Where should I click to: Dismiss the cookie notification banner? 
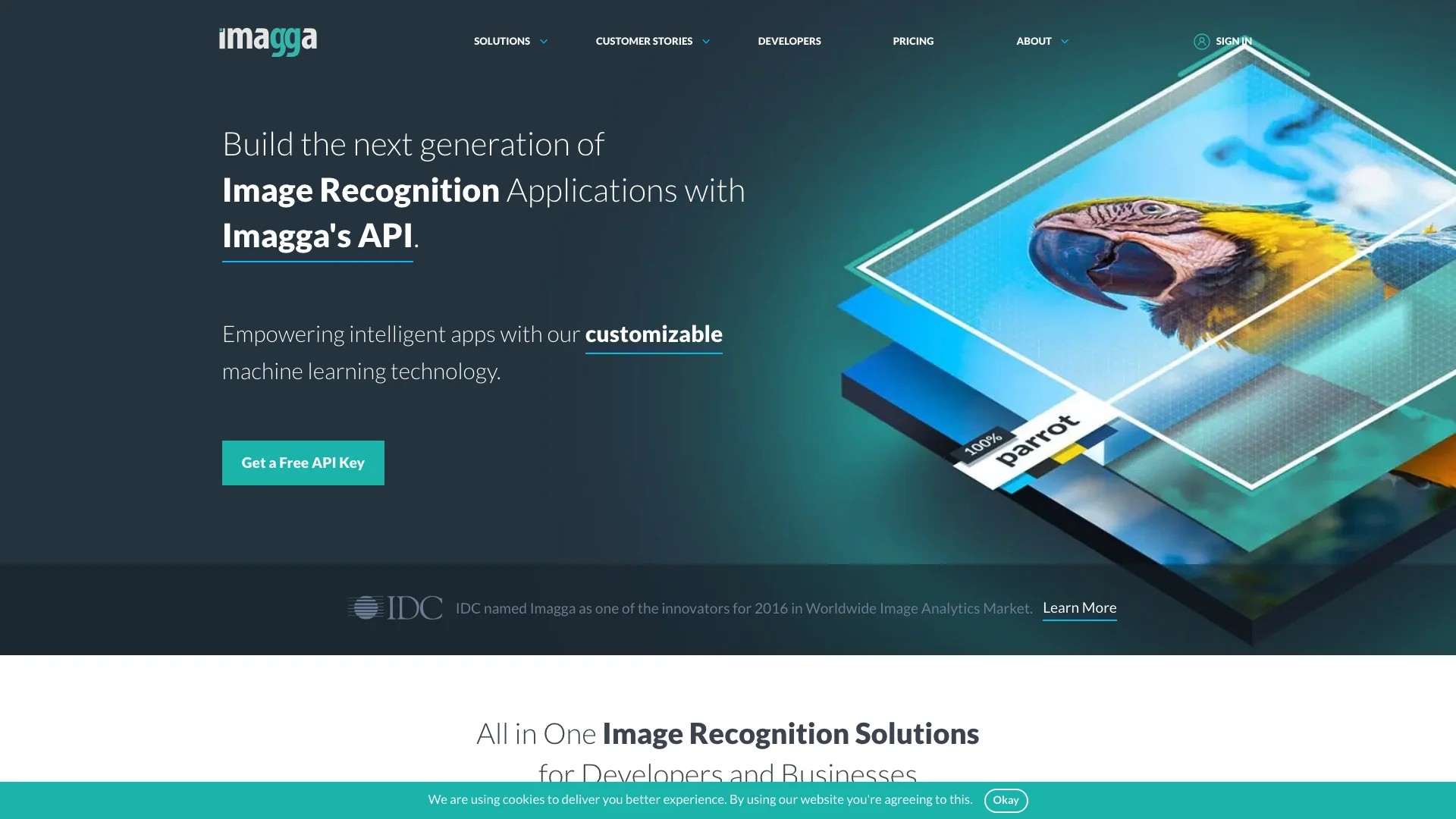pyautogui.click(x=1006, y=800)
